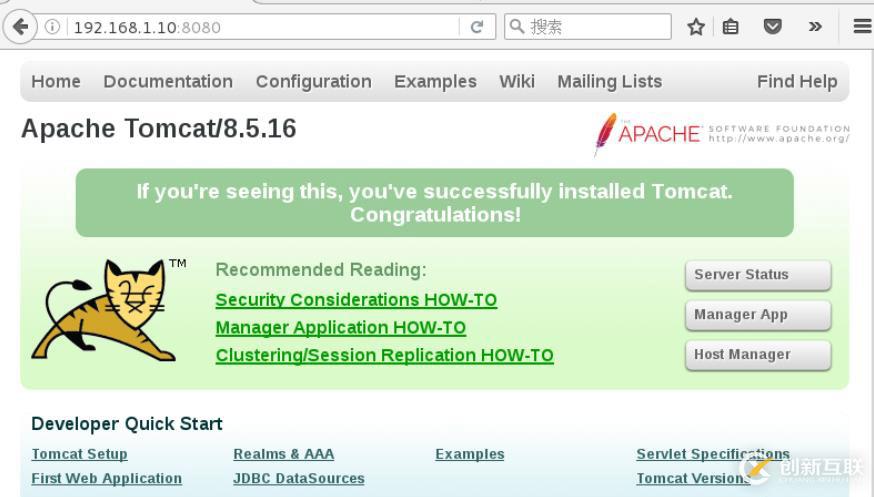Show bookmarks list icon in toolbar

[731, 27]
